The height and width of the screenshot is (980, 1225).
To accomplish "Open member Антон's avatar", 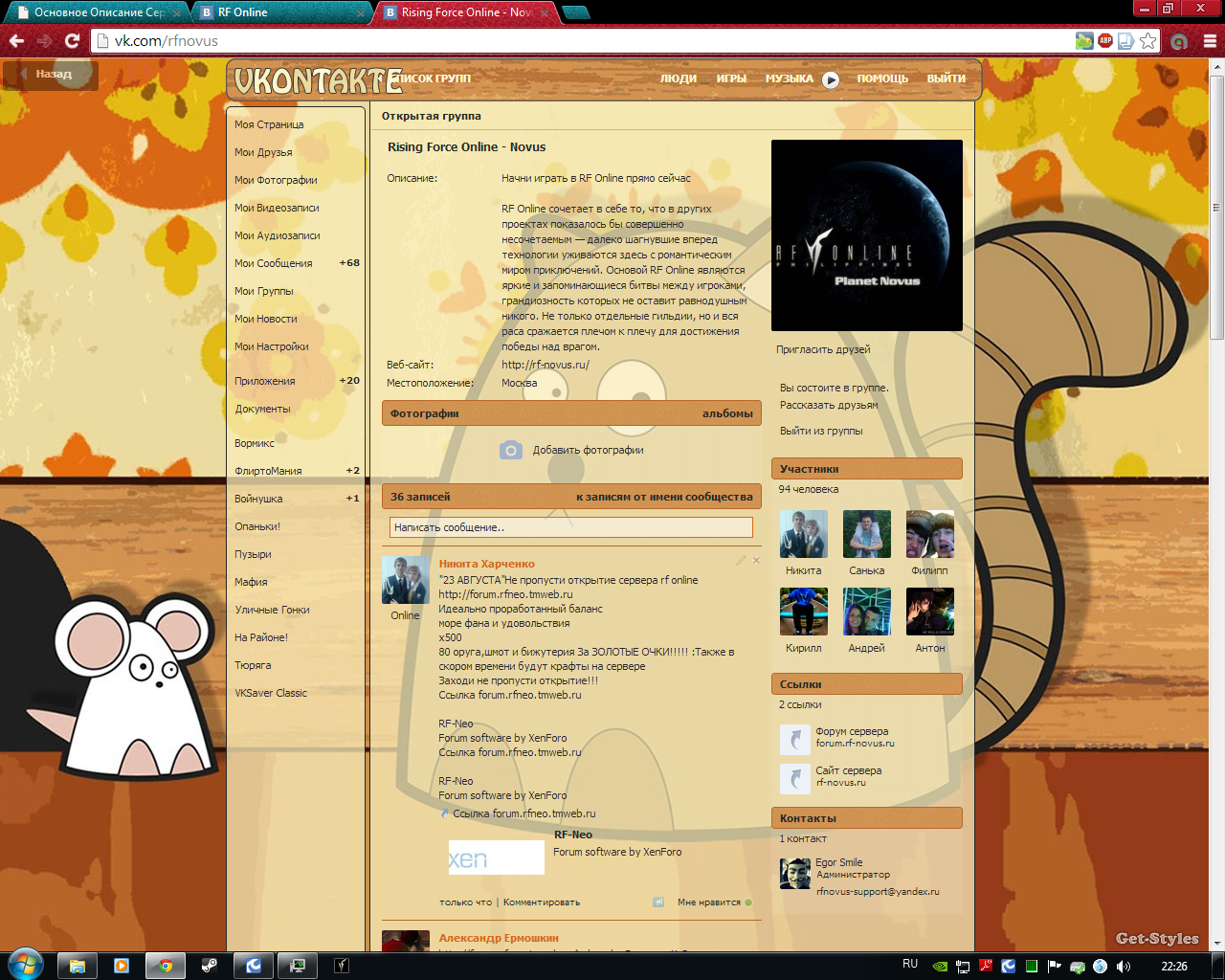I will pyautogui.click(x=930, y=612).
